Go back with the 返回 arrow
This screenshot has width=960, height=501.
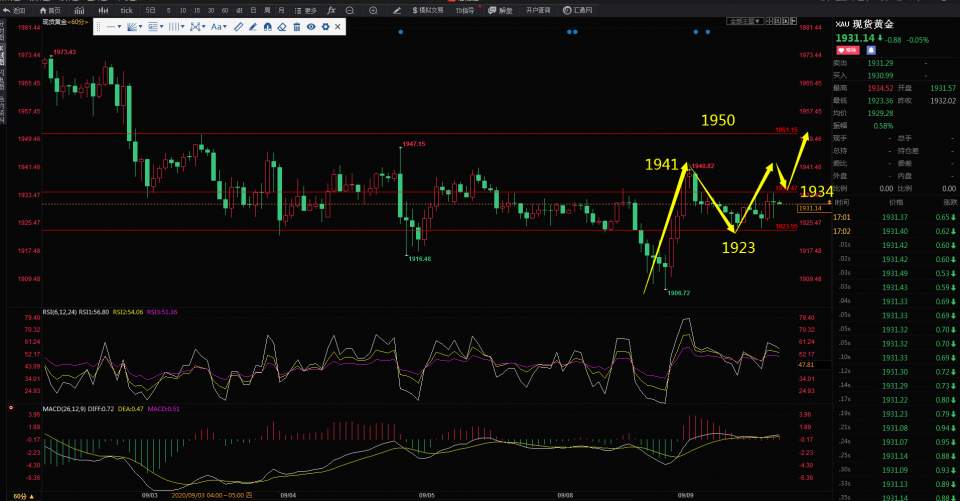(15, 10)
